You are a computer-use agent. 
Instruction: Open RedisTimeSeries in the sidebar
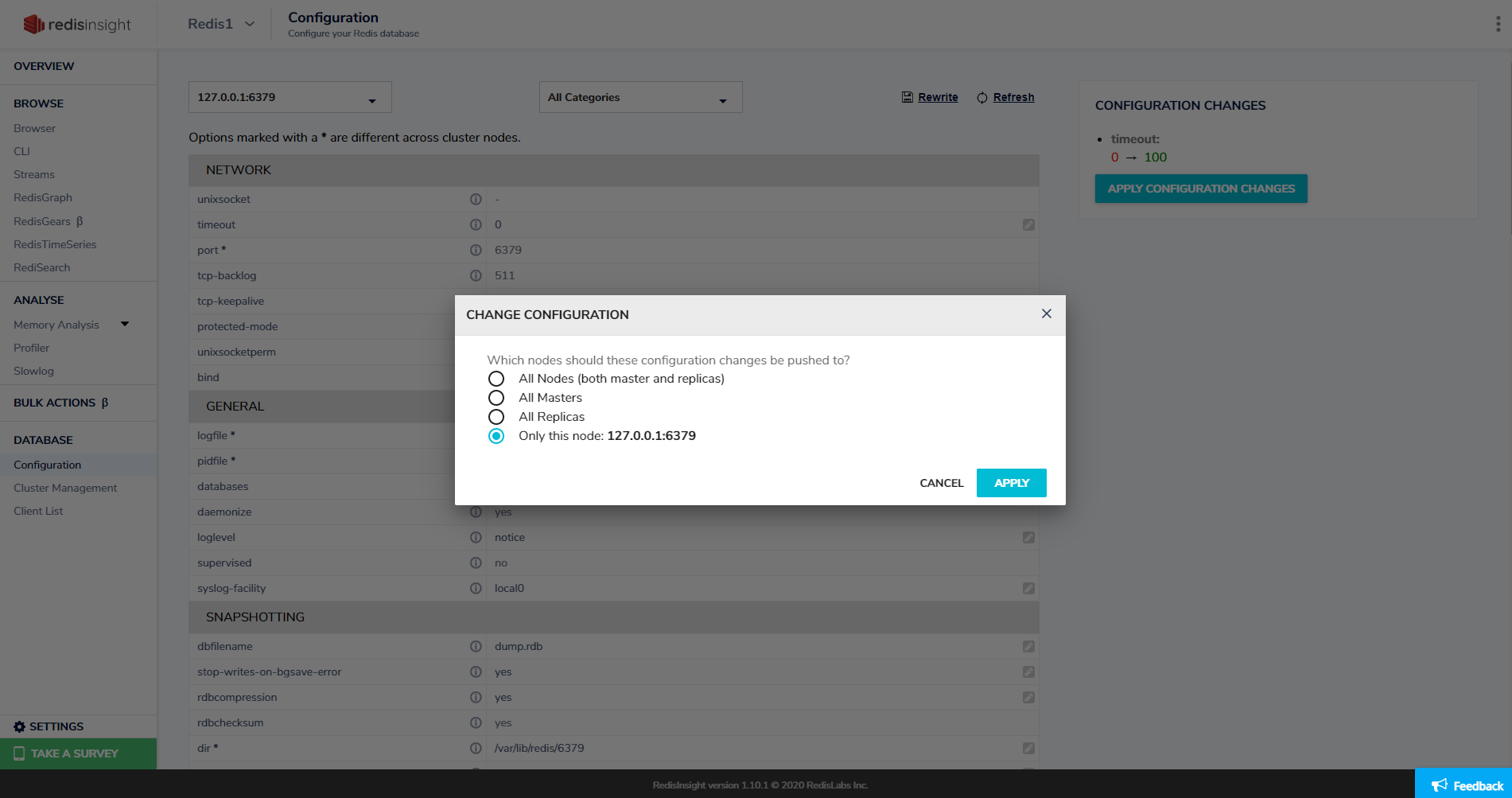[55, 244]
